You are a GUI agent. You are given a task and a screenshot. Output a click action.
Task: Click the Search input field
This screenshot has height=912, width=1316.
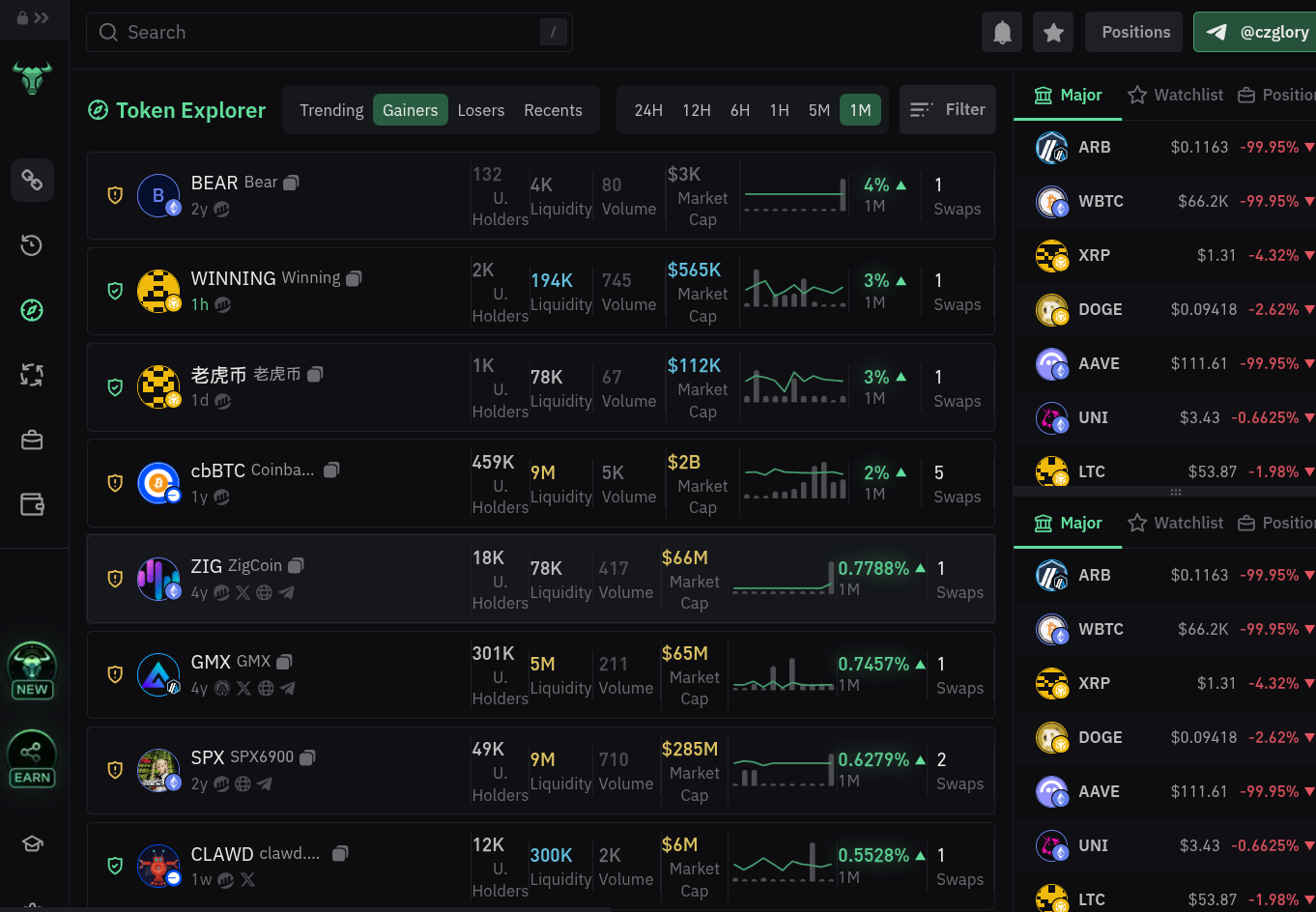(x=329, y=32)
